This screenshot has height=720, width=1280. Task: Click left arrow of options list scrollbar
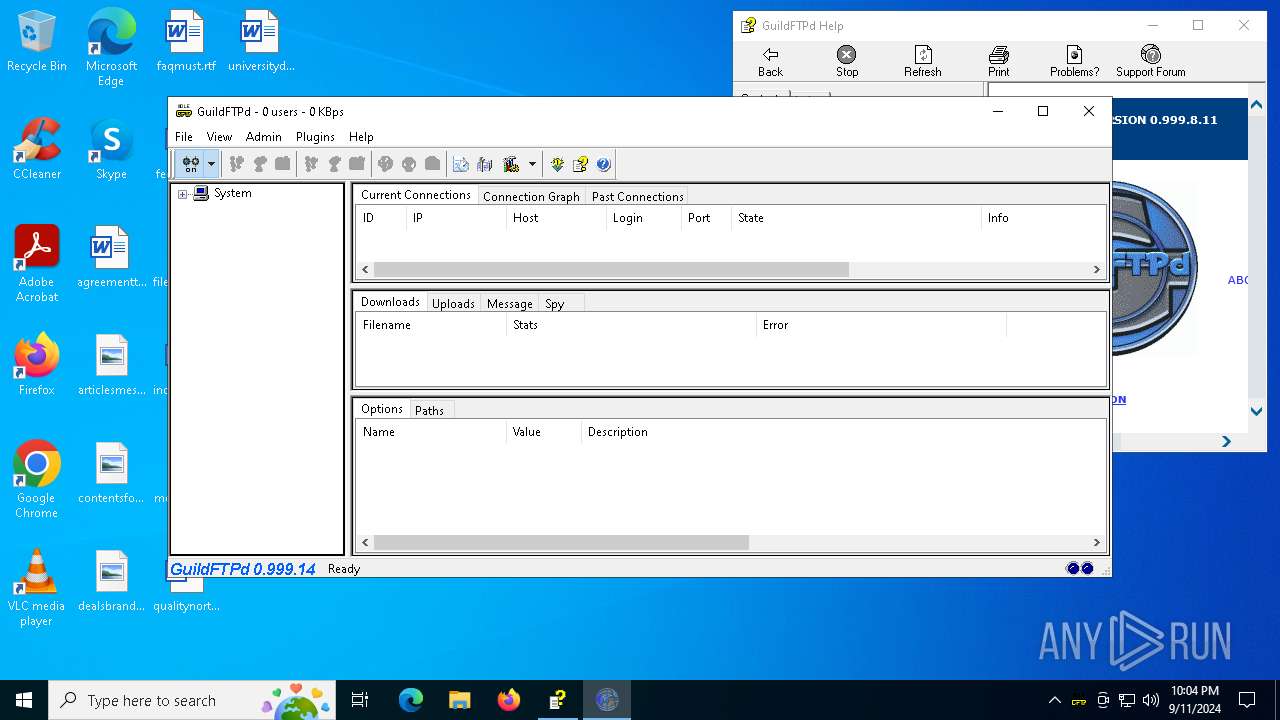[365, 542]
